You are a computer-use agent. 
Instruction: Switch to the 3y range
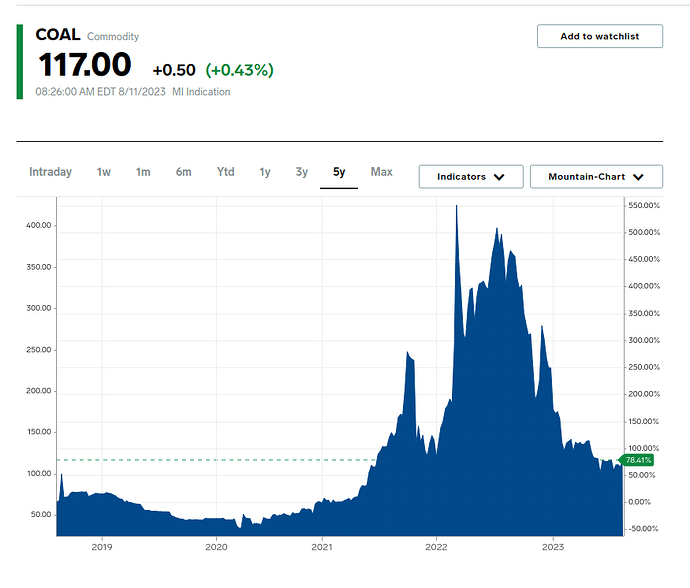(301, 172)
